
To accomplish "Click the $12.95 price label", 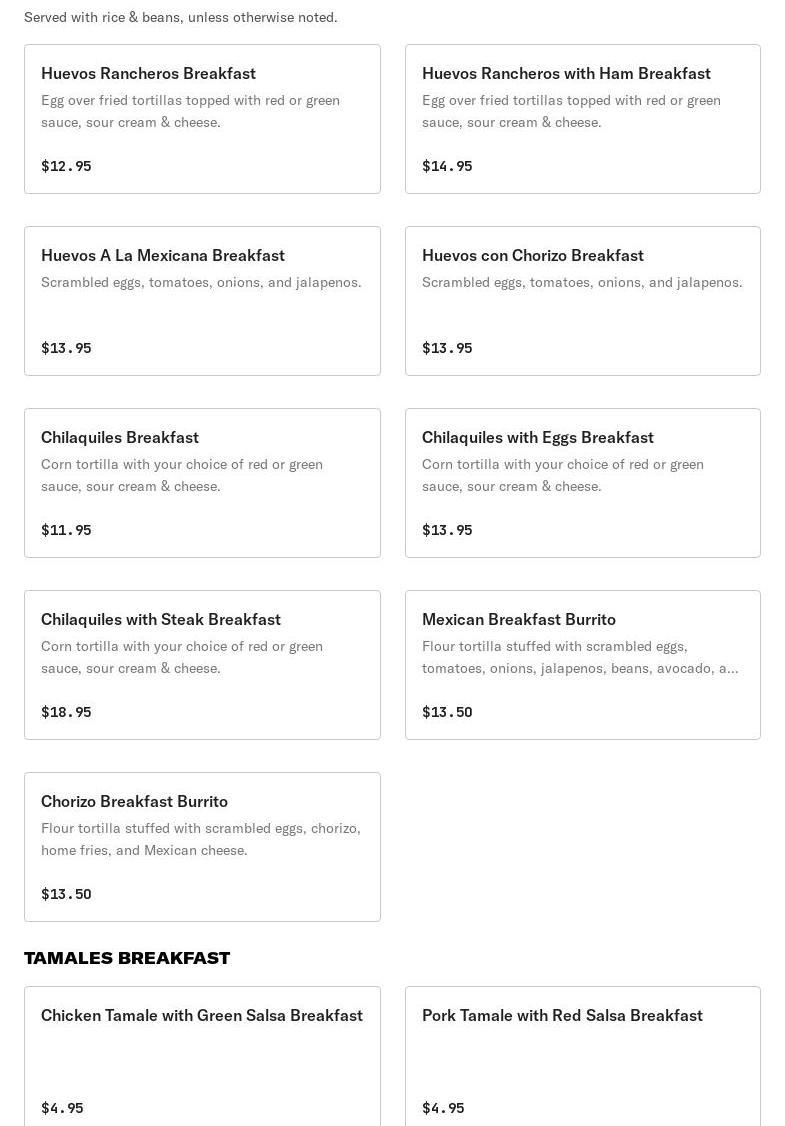I will (x=66, y=166).
